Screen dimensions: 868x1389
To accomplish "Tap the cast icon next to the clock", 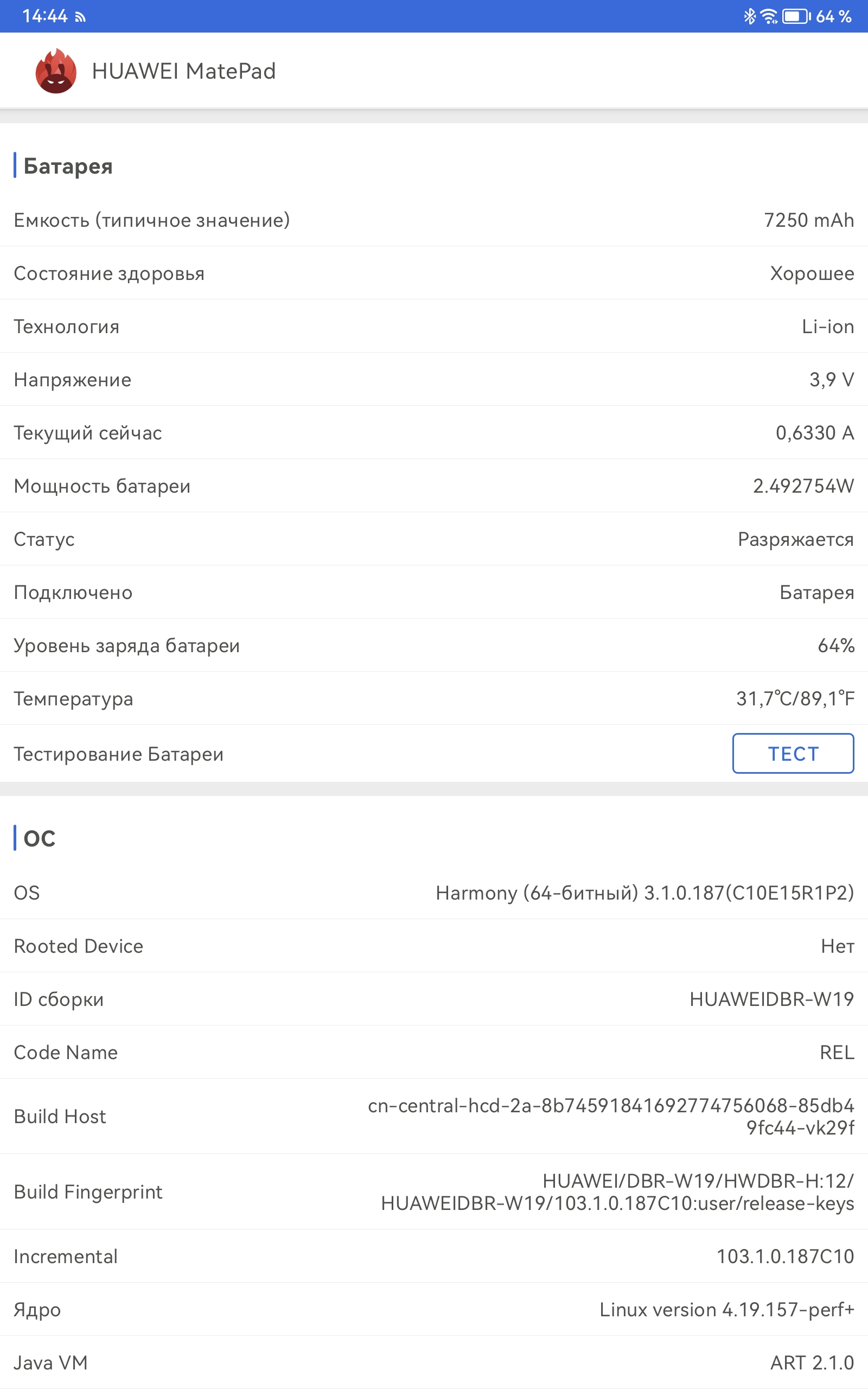I will point(80,18).
